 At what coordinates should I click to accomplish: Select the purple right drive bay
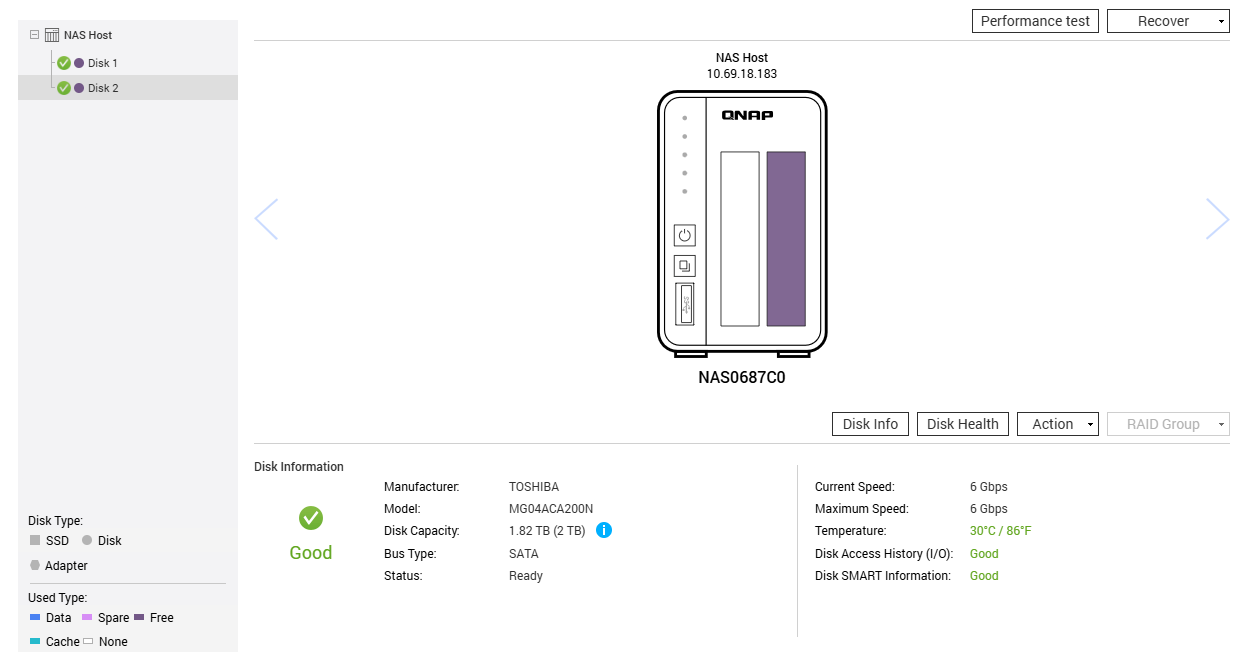tap(786, 239)
